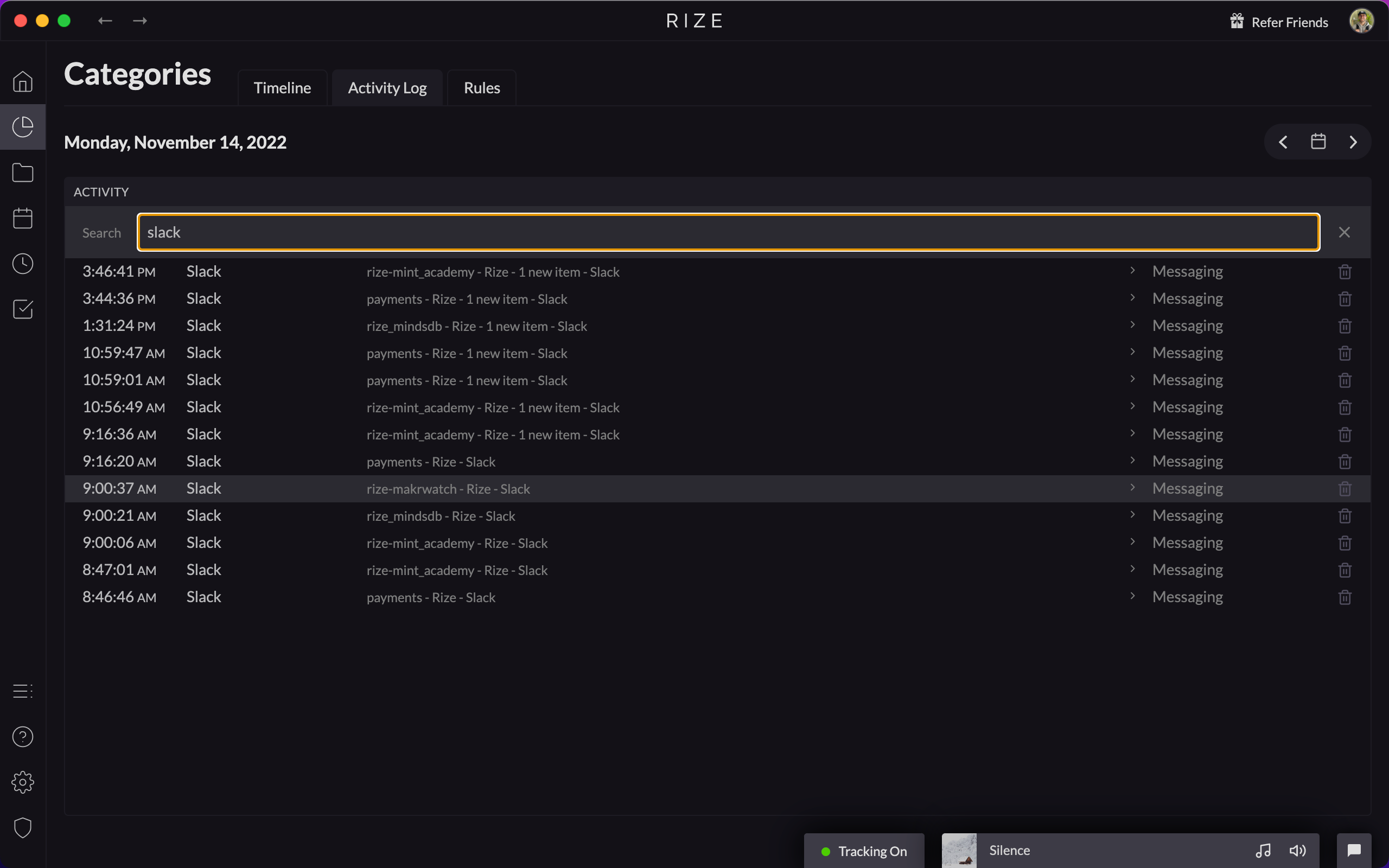Open the Help question mark icon
1389x868 pixels.
pos(22,737)
